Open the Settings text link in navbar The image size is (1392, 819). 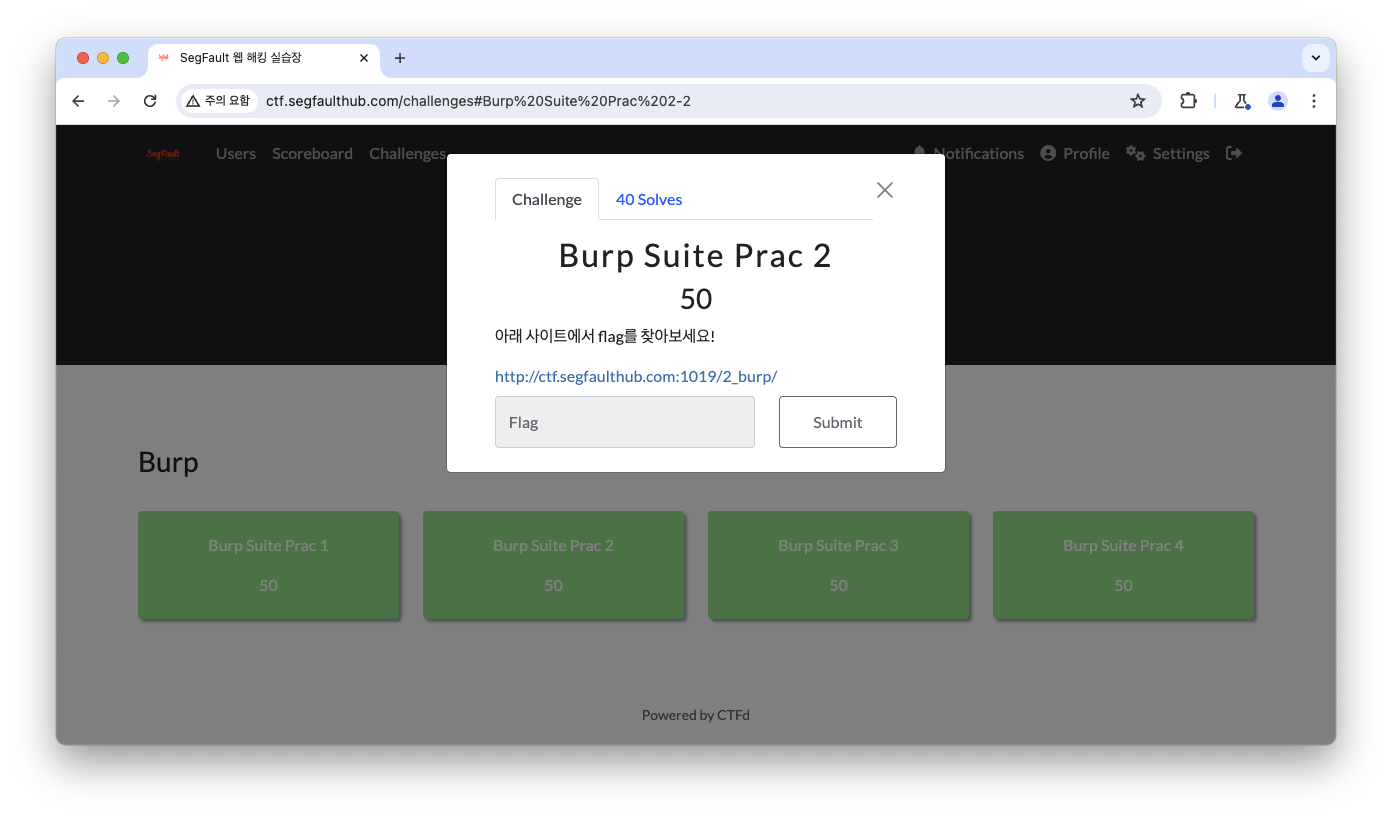(1181, 153)
